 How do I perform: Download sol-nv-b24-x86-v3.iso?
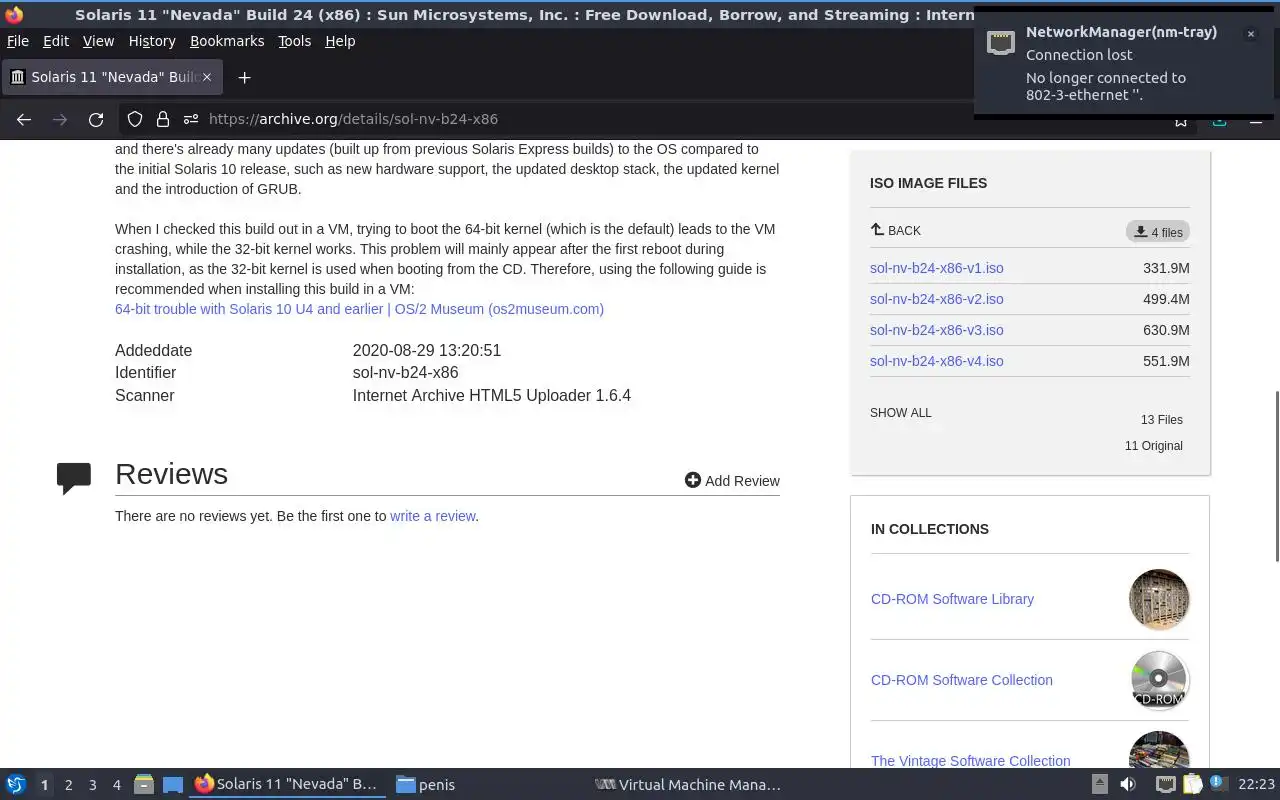pos(936,330)
